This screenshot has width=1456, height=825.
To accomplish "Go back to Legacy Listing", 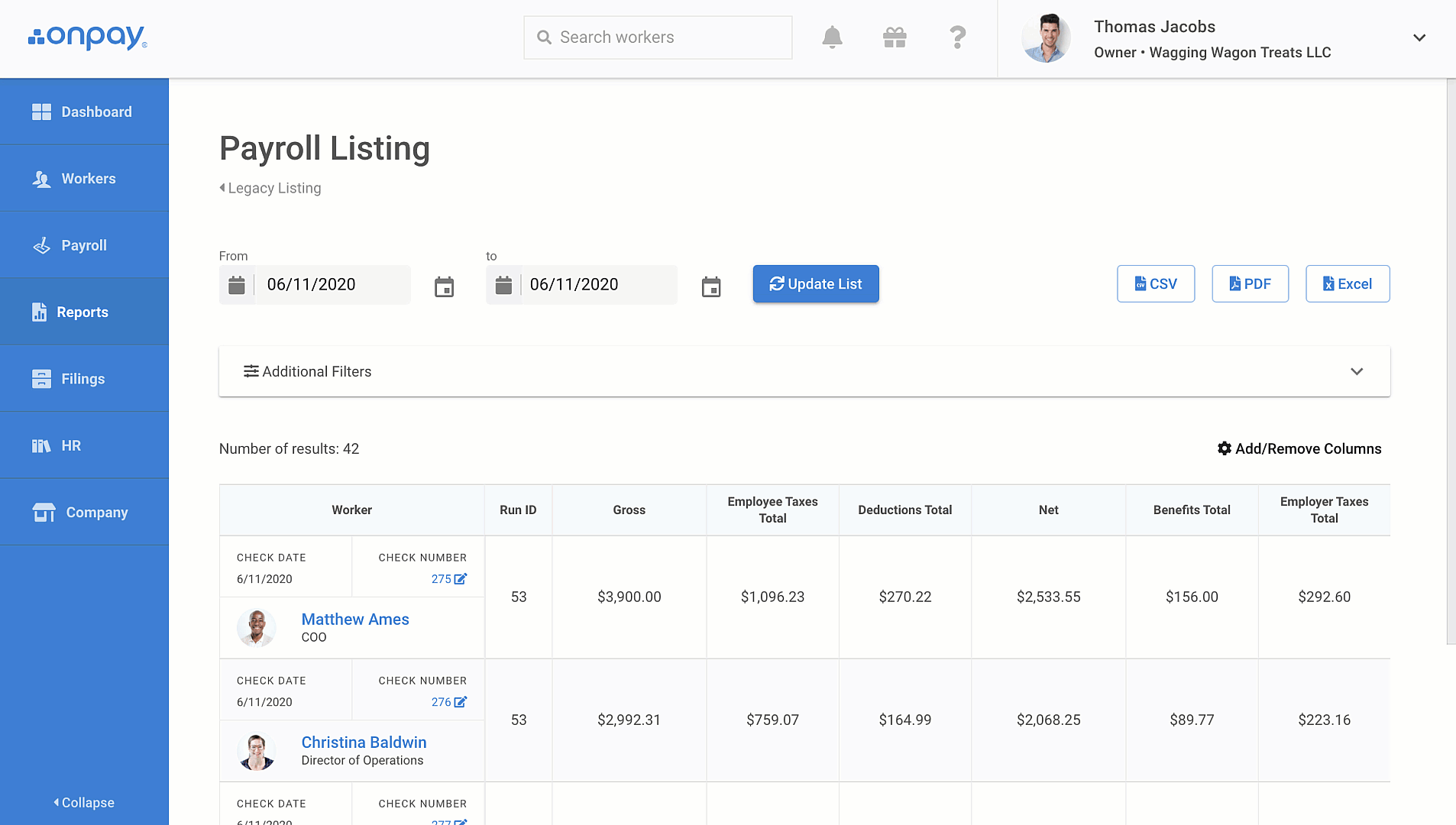I will pyautogui.click(x=270, y=188).
